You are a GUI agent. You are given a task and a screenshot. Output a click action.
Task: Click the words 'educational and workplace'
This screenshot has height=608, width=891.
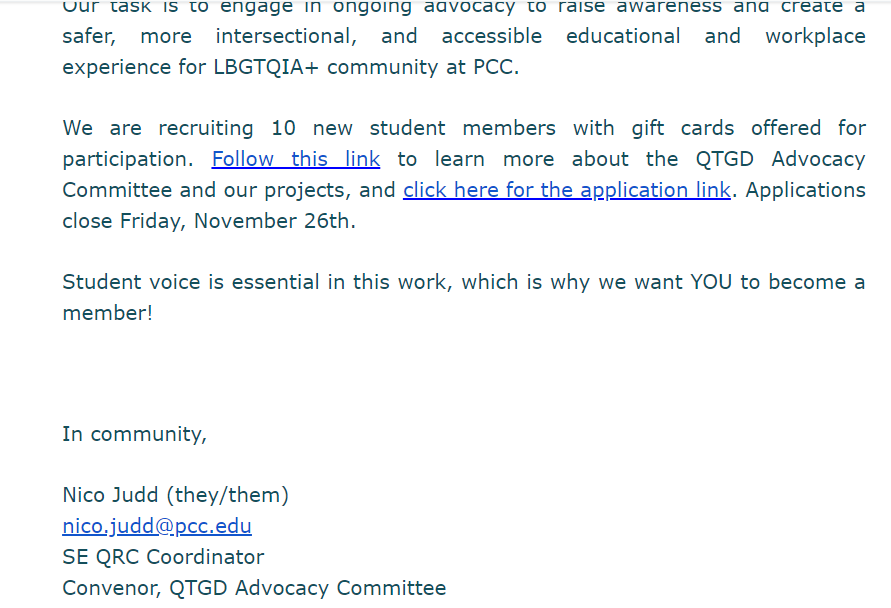point(715,36)
